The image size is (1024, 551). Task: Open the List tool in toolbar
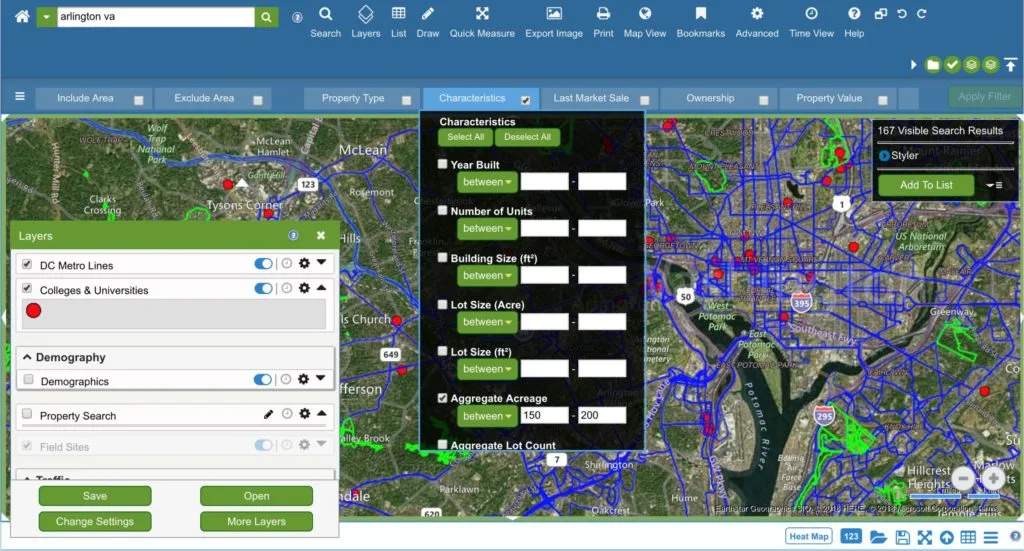pos(398,22)
